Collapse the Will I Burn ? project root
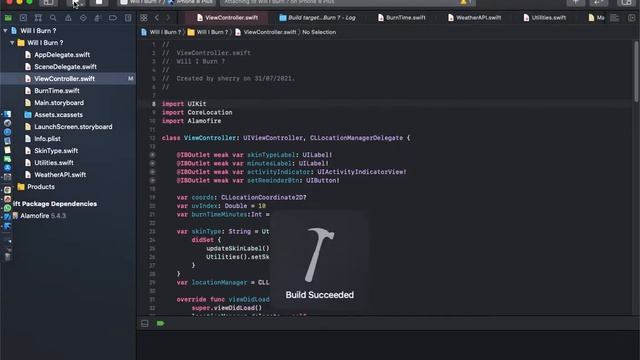Viewport: 640px width, 360px height. 5,31
